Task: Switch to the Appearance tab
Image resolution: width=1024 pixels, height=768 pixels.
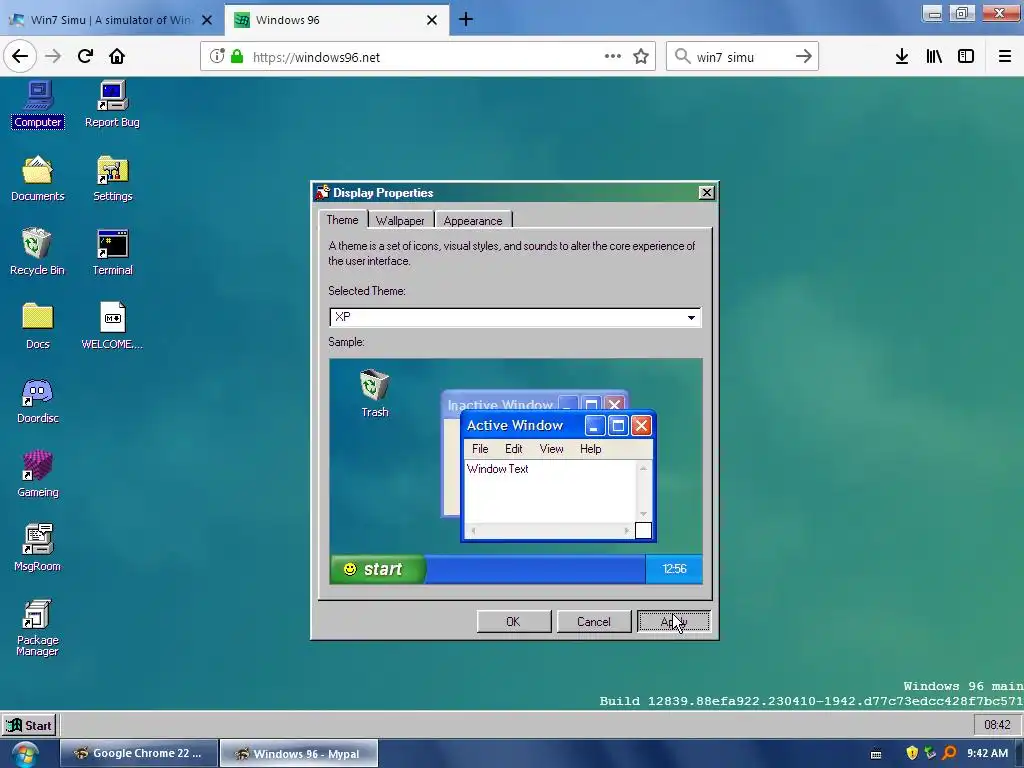Action: [x=473, y=221]
